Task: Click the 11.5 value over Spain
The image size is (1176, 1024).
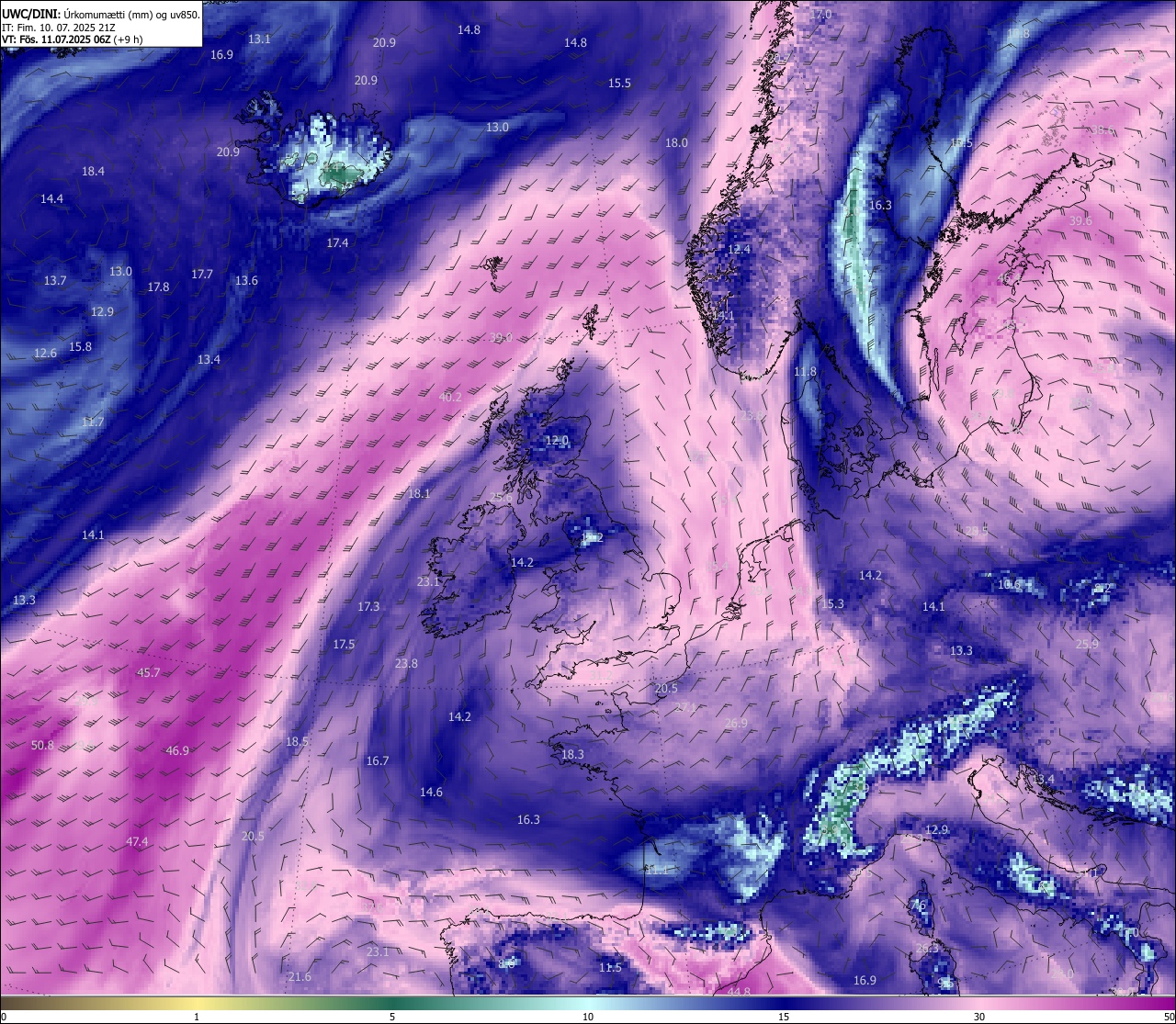Action: point(610,967)
